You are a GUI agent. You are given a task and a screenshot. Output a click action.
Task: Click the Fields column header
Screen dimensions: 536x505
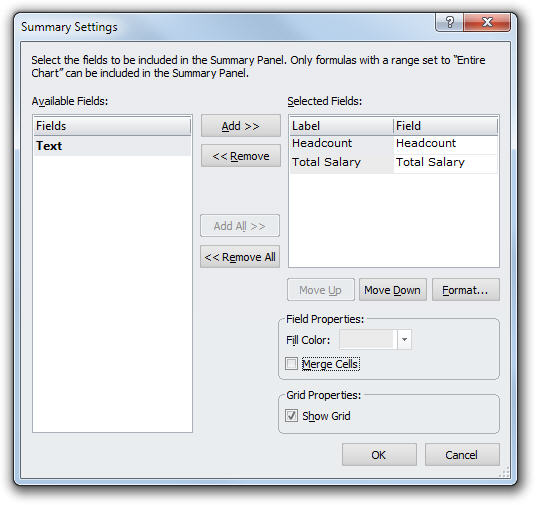pos(112,126)
